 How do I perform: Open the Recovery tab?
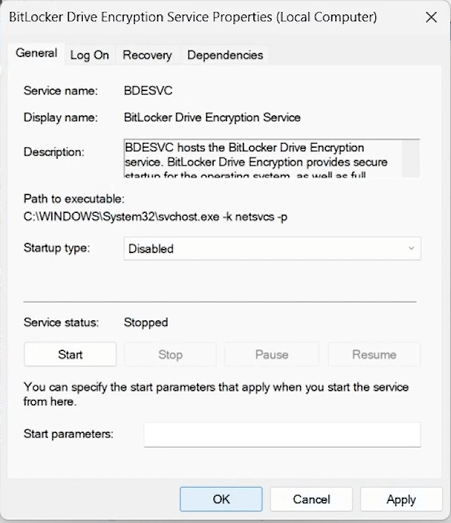pos(147,55)
